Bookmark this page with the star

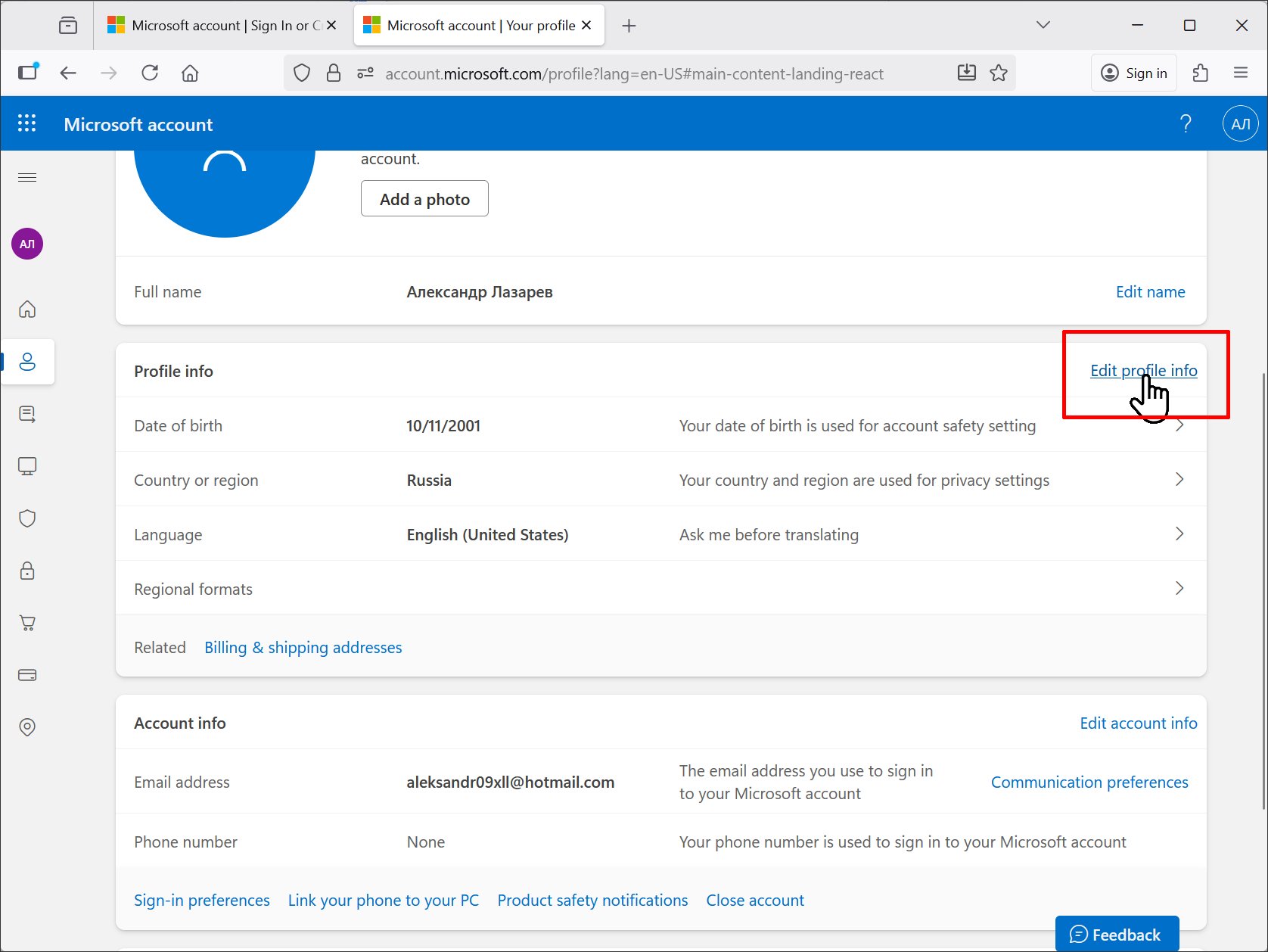click(x=999, y=73)
